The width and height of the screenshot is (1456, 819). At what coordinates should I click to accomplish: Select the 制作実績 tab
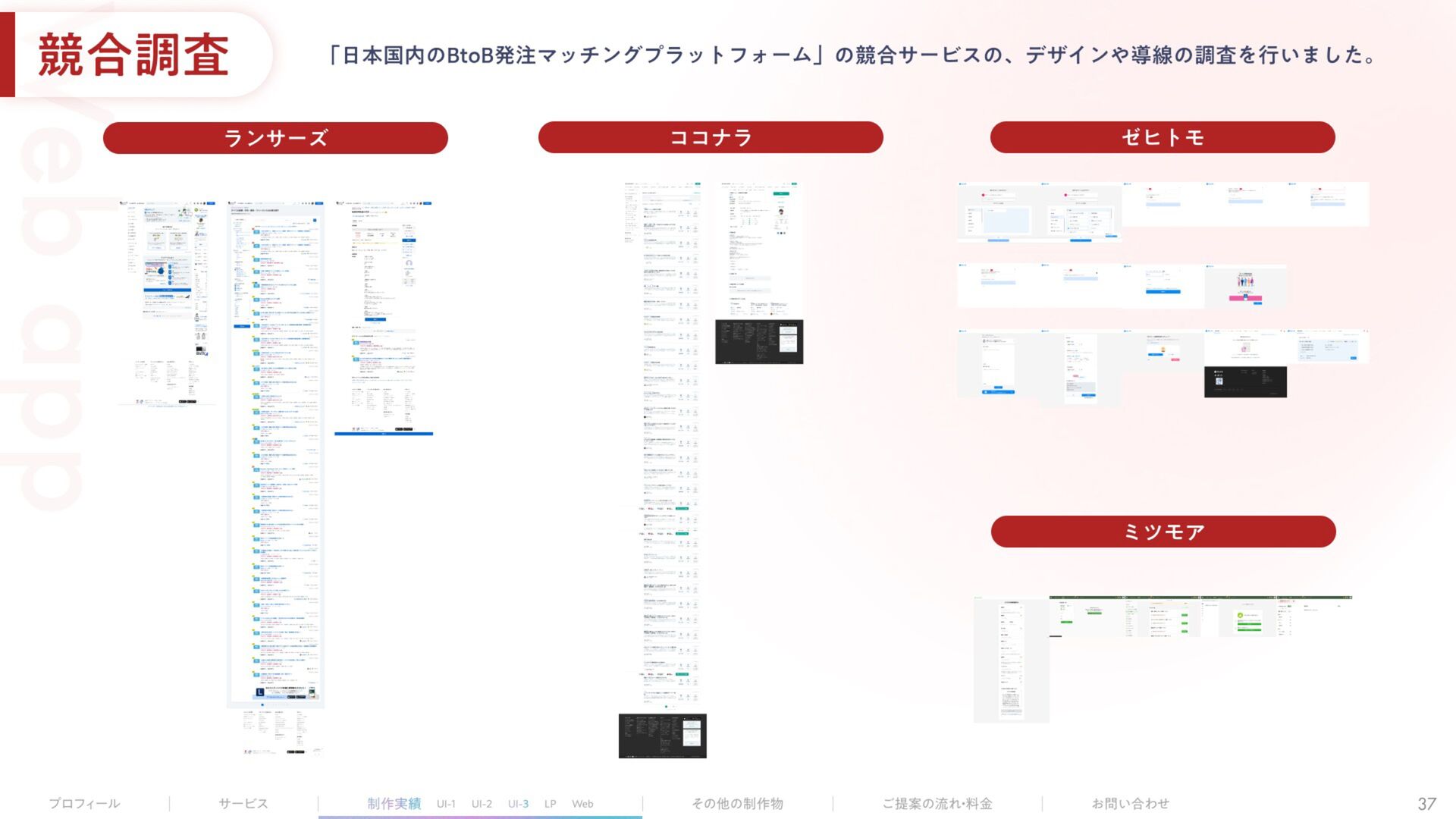tap(394, 803)
